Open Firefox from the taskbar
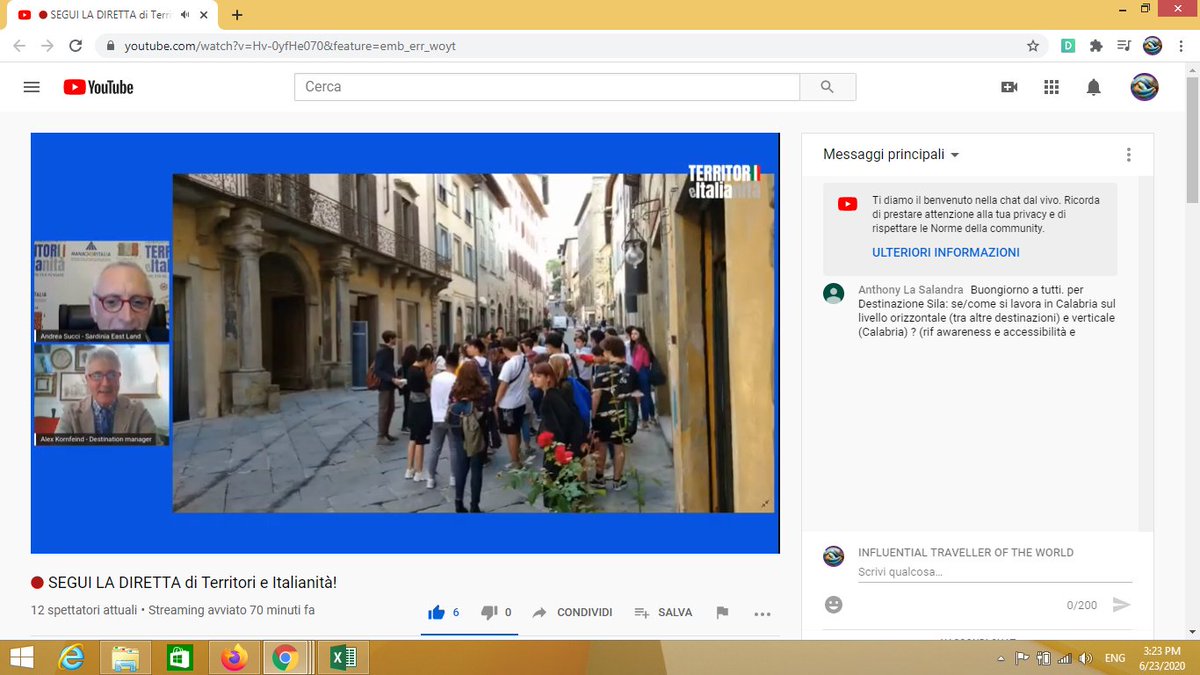 tap(233, 657)
